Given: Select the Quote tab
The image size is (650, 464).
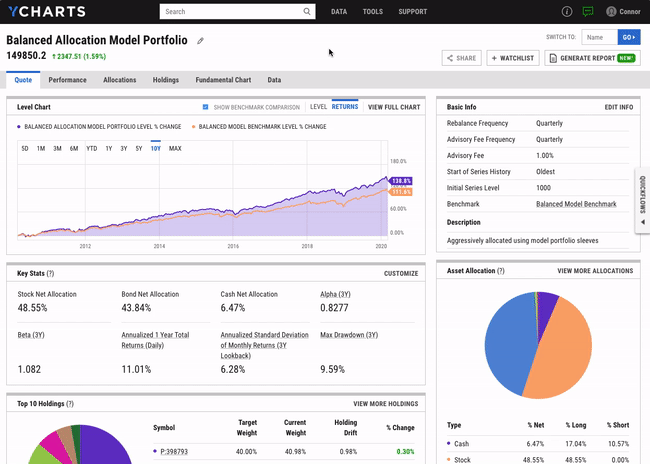Looking at the screenshot, I should (x=23, y=80).
